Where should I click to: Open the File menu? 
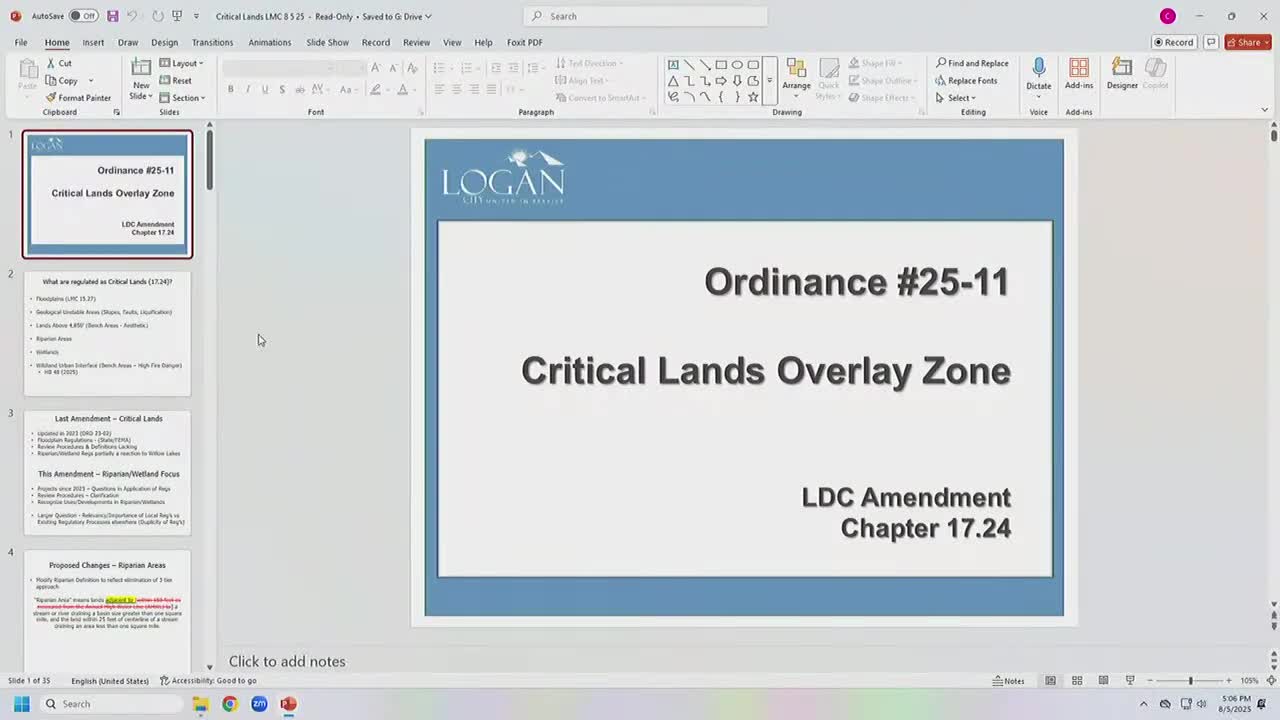click(21, 42)
